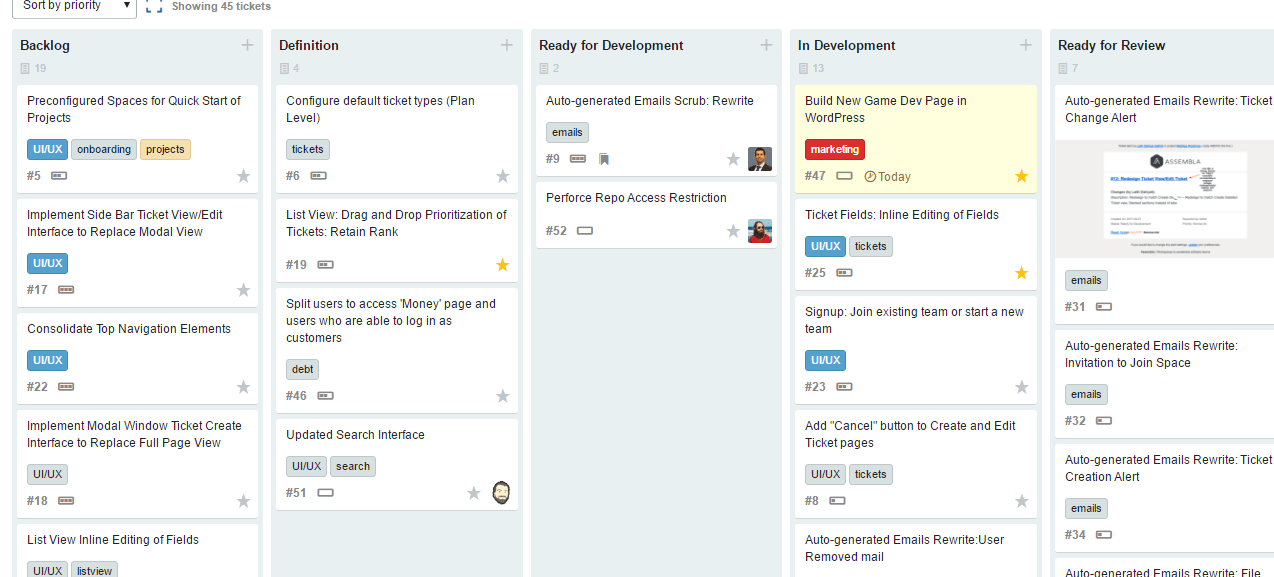Click the debt tag on ticket #46

302,369
